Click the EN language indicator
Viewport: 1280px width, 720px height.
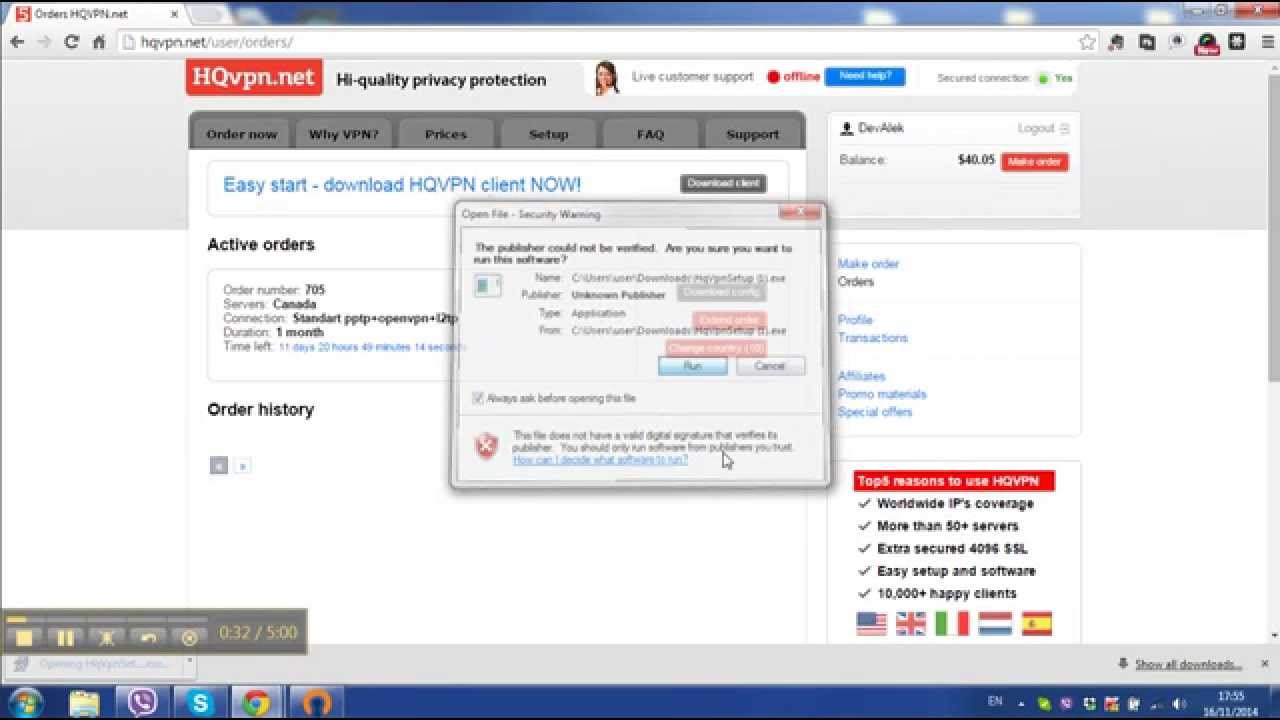coord(995,702)
